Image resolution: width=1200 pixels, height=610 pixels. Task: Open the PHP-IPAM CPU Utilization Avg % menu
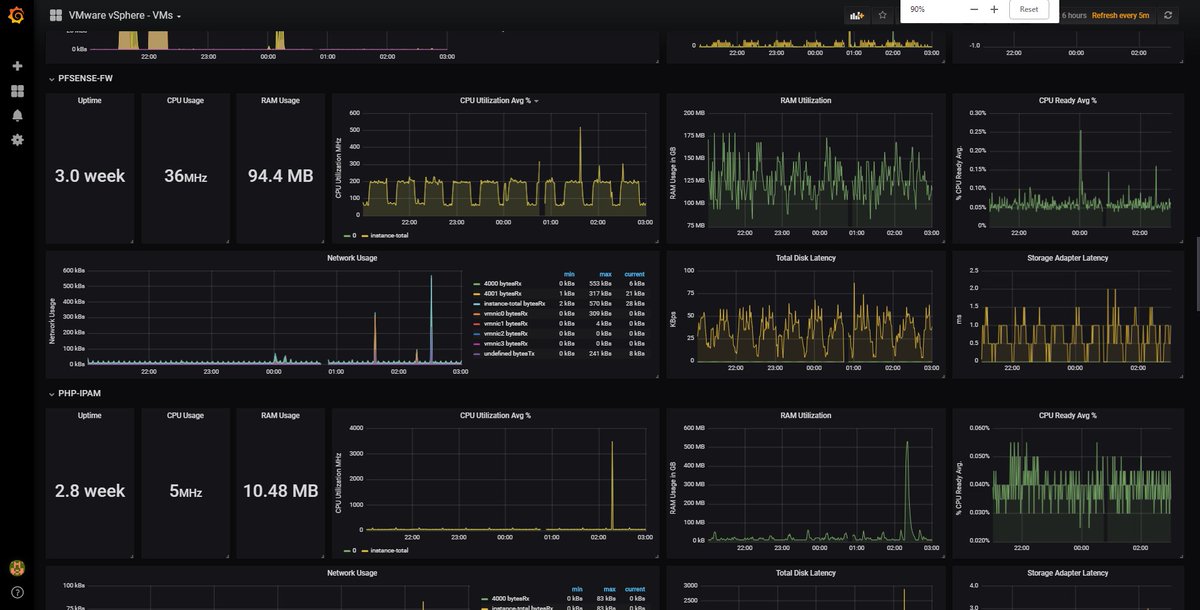[495, 415]
